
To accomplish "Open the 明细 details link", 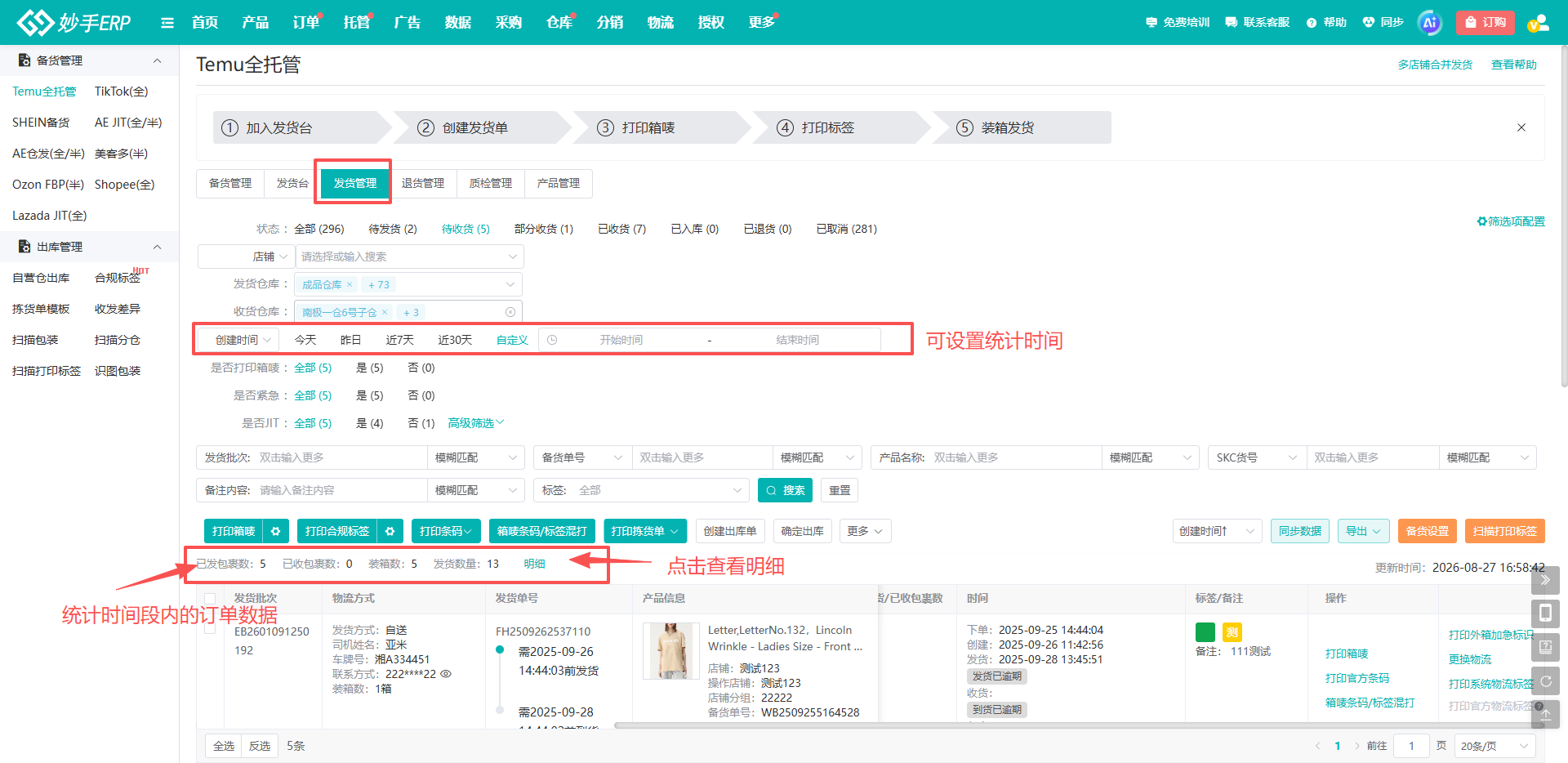I will coord(535,564).
